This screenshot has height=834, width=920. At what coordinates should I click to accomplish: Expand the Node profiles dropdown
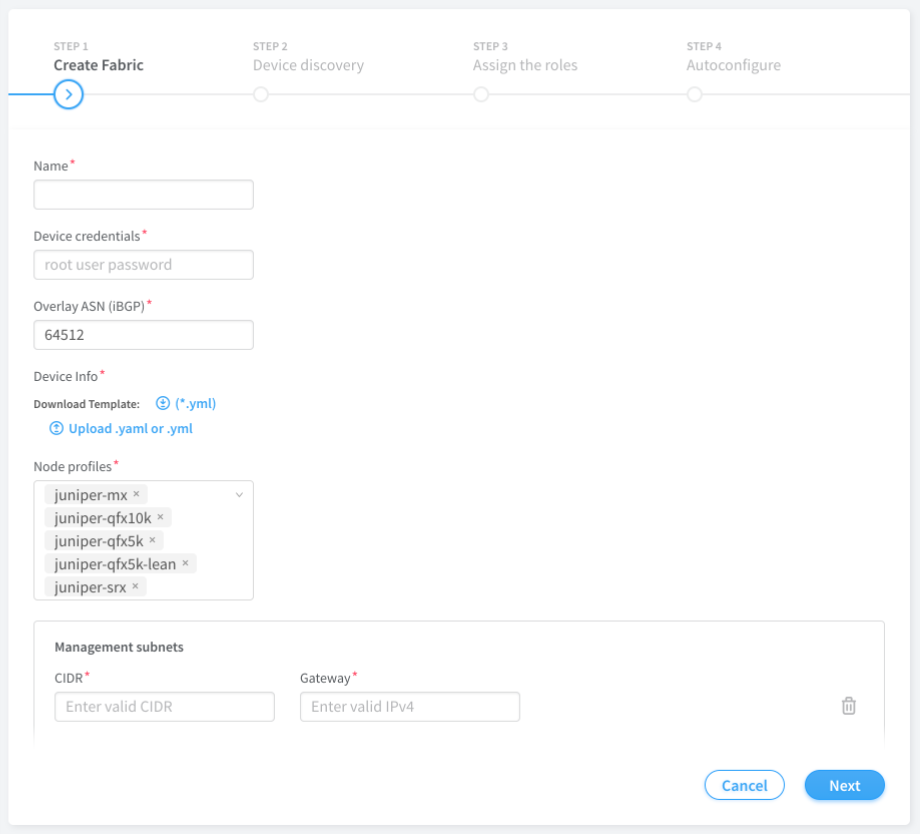(x=239, y=495)
